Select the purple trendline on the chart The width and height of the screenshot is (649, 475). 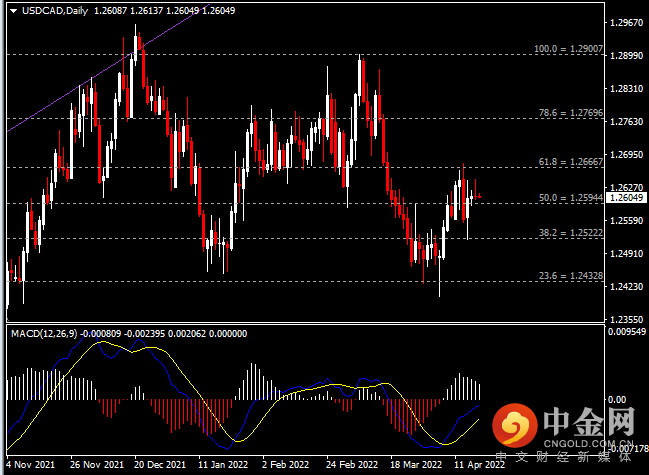pyautogui.click(x=108, y=68)
